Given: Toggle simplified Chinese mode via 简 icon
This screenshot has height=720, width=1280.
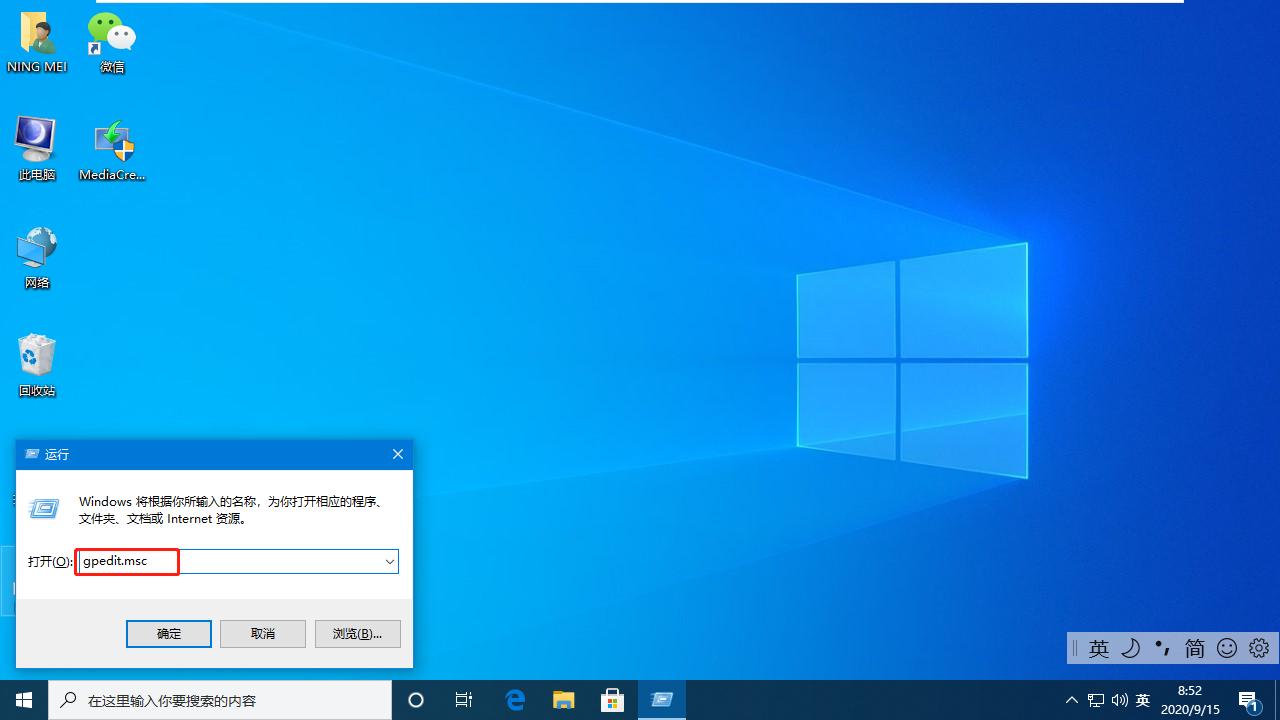Looking at the screenshot, I should [1194, 648].
